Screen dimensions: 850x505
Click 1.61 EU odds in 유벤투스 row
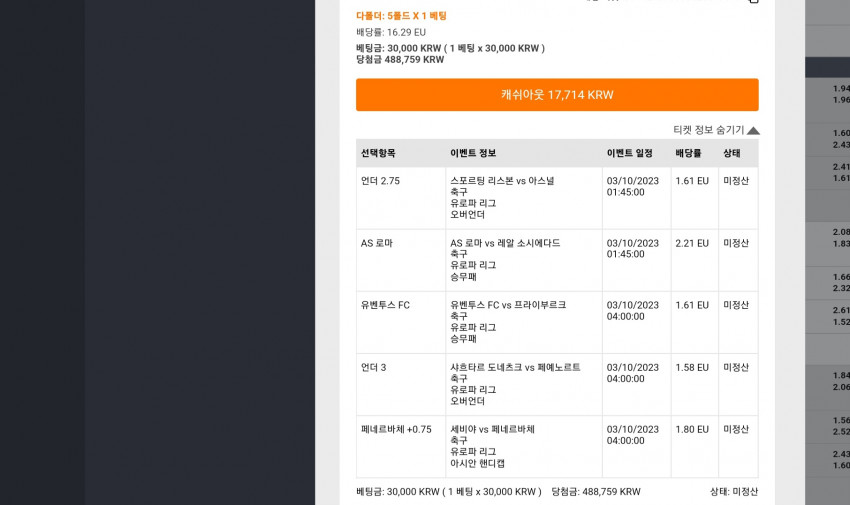click(692, 305)
